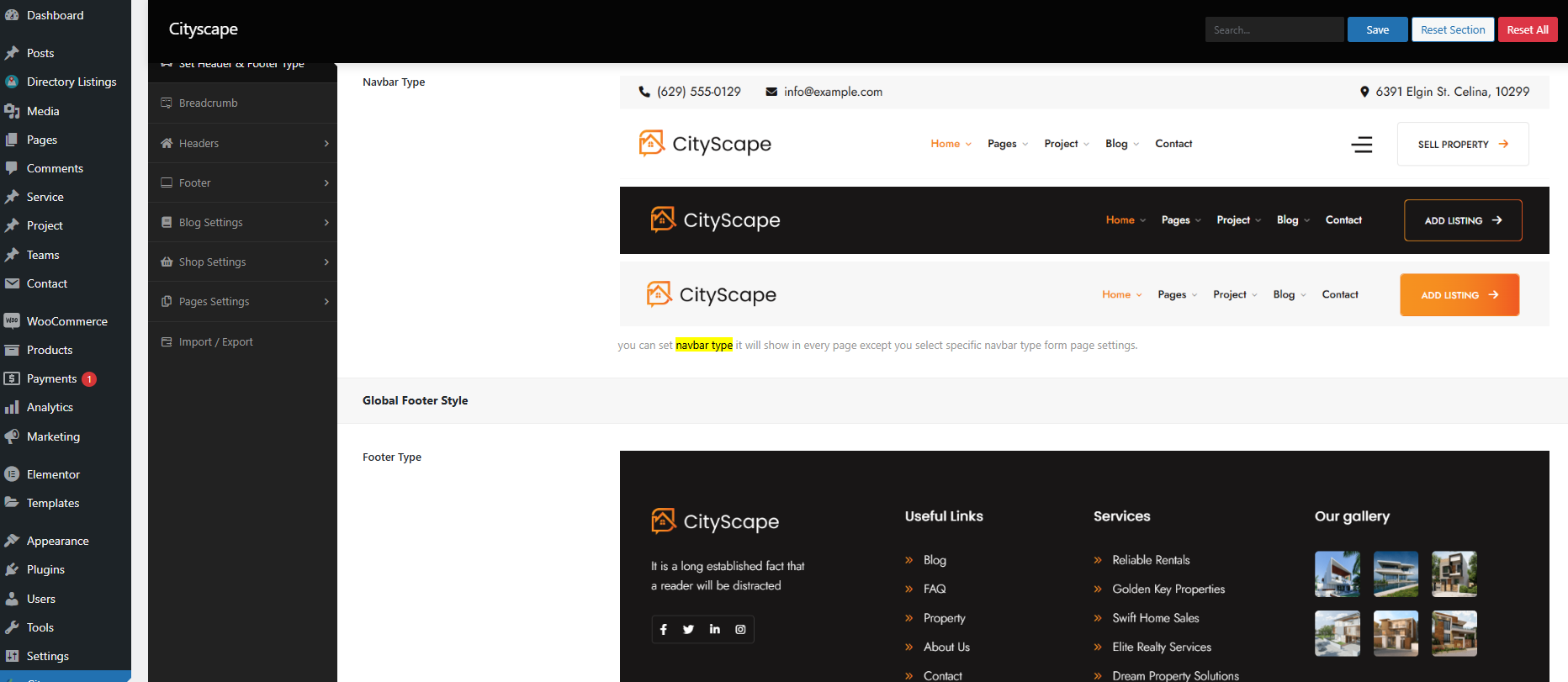Open the Import / Export tab
The image size is (1568, 682).
click(x=242, y=341)
